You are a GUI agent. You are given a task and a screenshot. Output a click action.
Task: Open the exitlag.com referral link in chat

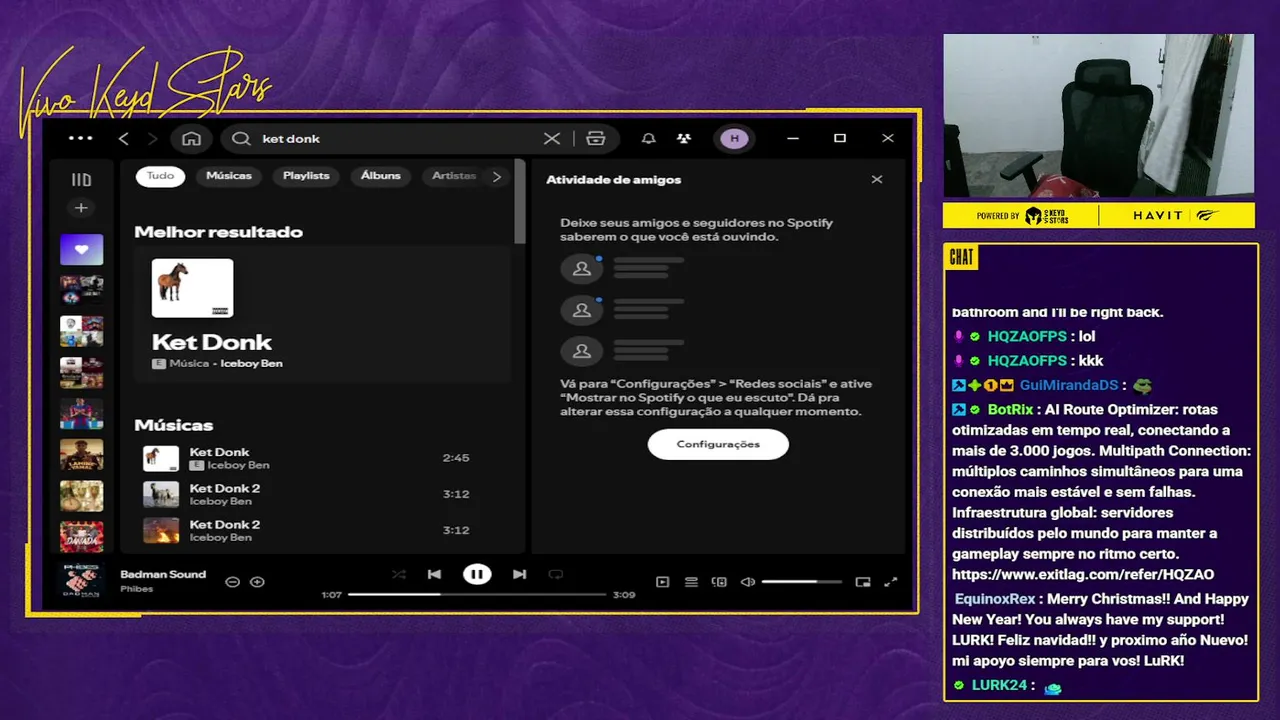point(1083,575)
